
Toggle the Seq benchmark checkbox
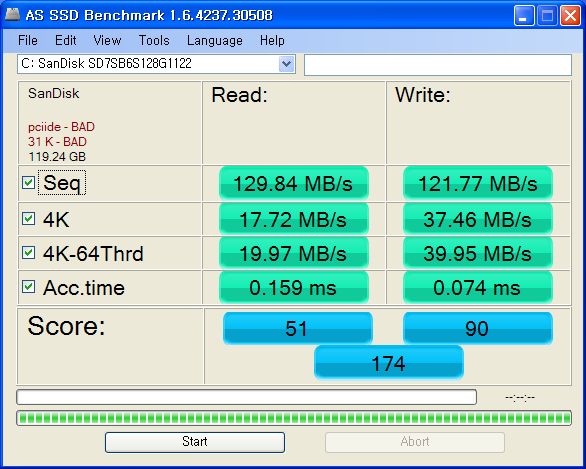click(29, 183)
